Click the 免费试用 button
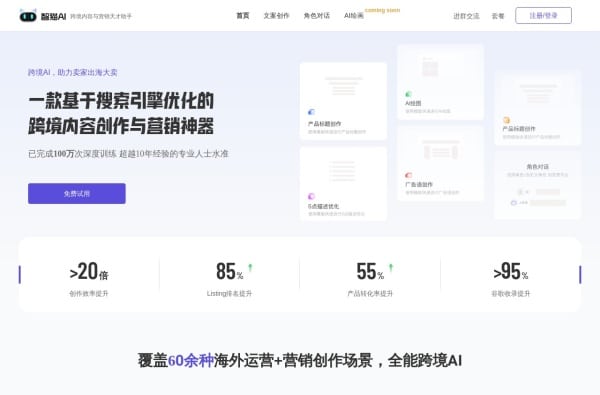 (77, 193)
